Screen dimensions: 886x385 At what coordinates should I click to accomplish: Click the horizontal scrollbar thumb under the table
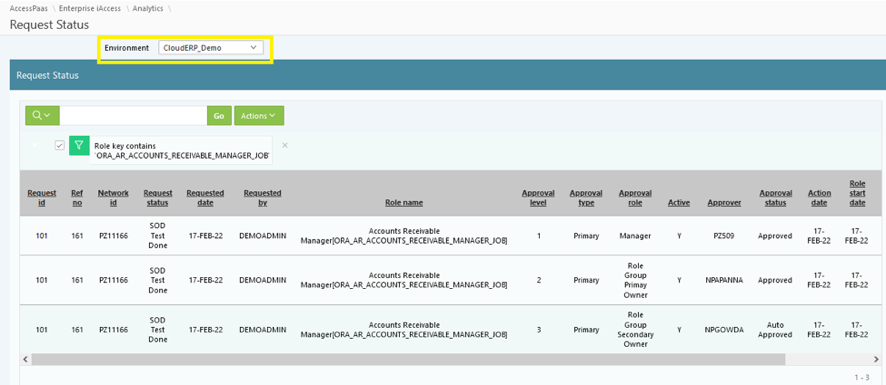click(409, 360)
